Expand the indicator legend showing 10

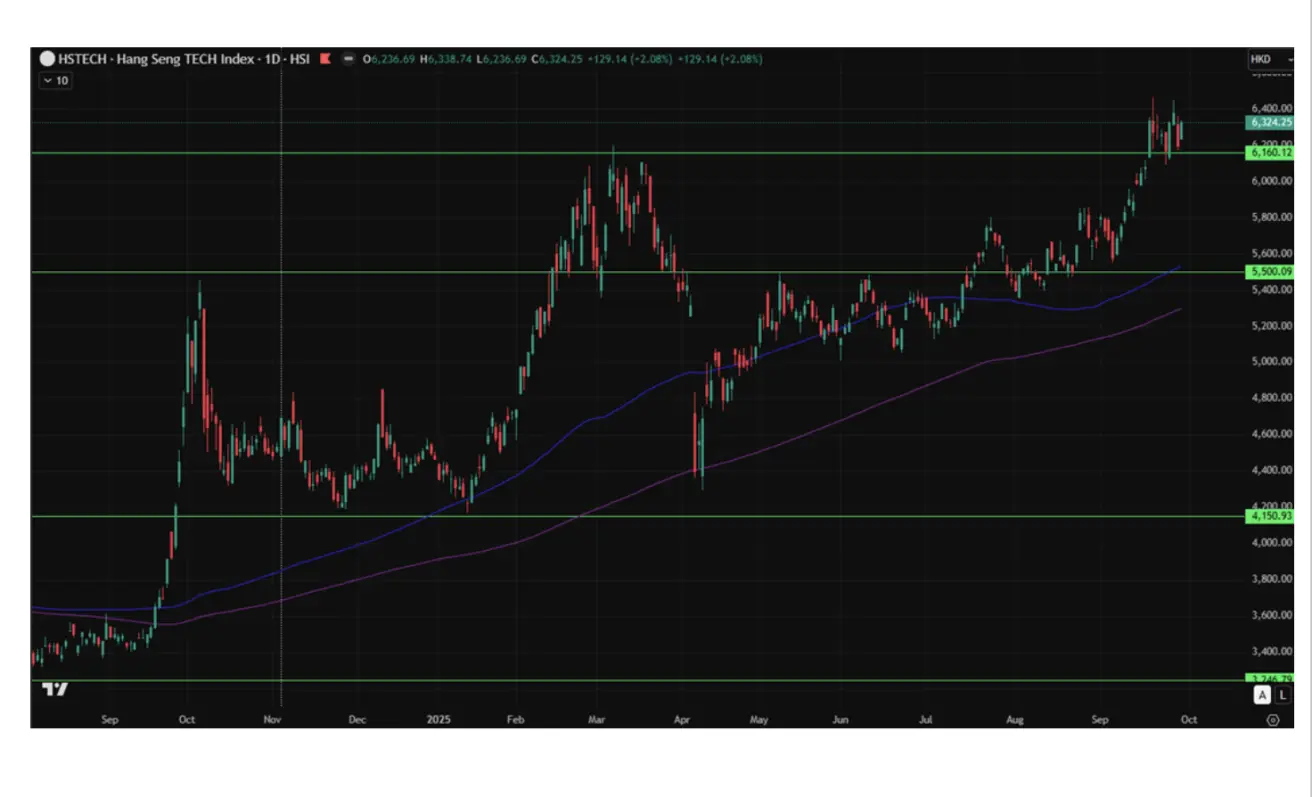(55, 81)
